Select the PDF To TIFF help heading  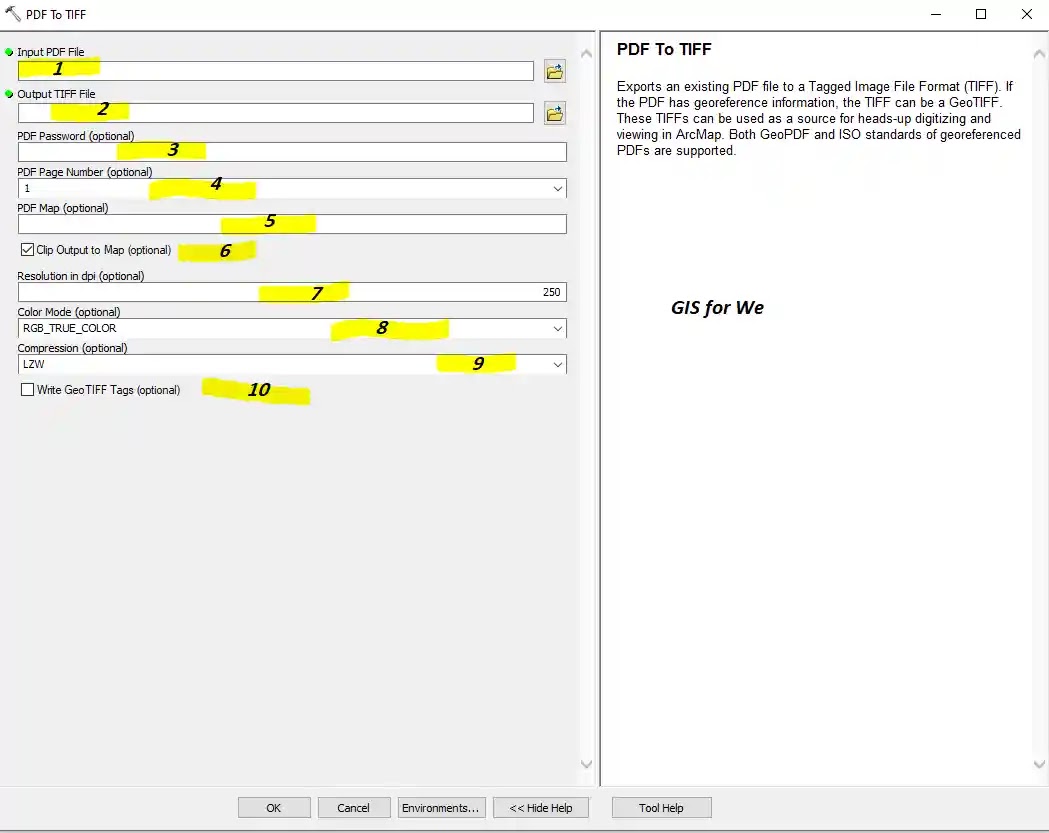tap(664, 50)
